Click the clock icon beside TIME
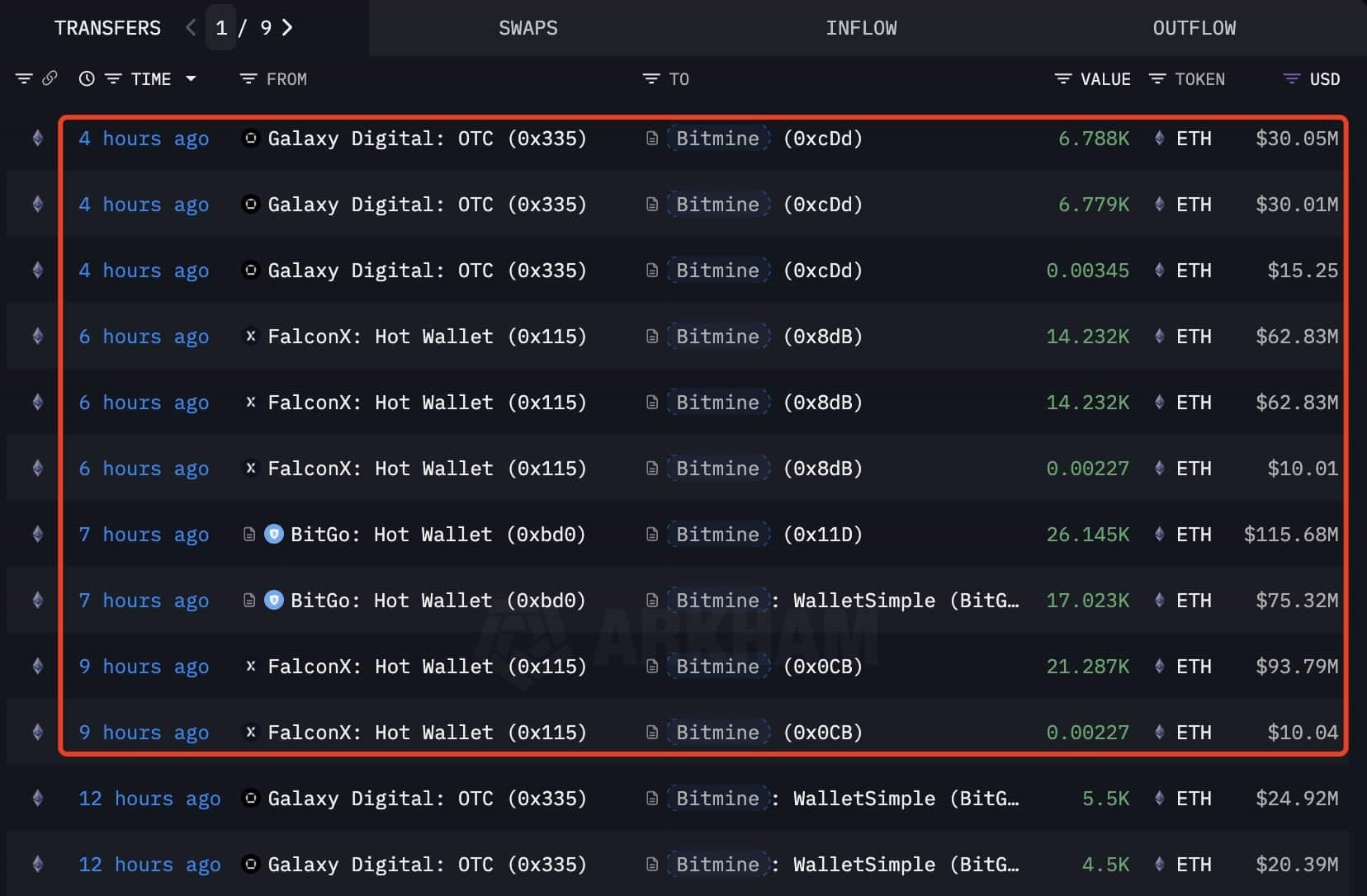 click(87, 79)
